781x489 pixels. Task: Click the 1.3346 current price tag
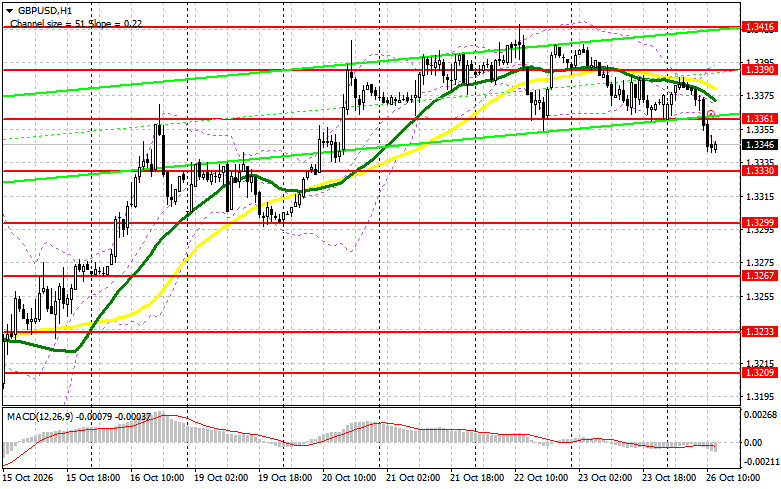tap(760, 145)
